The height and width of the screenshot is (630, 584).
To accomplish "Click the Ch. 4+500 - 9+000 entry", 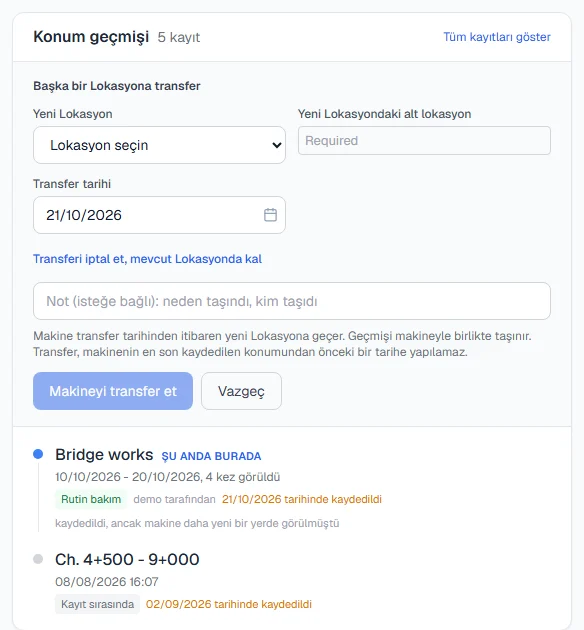I will (127, 559).
